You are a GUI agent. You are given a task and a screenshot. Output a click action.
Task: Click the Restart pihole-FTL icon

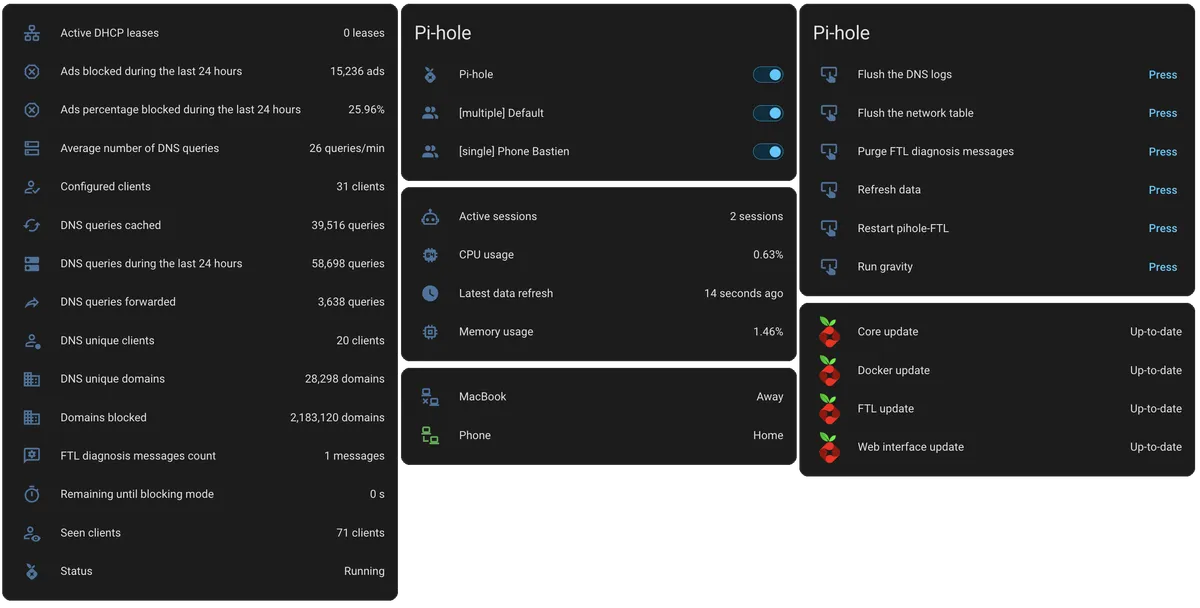tap(829, 229)
